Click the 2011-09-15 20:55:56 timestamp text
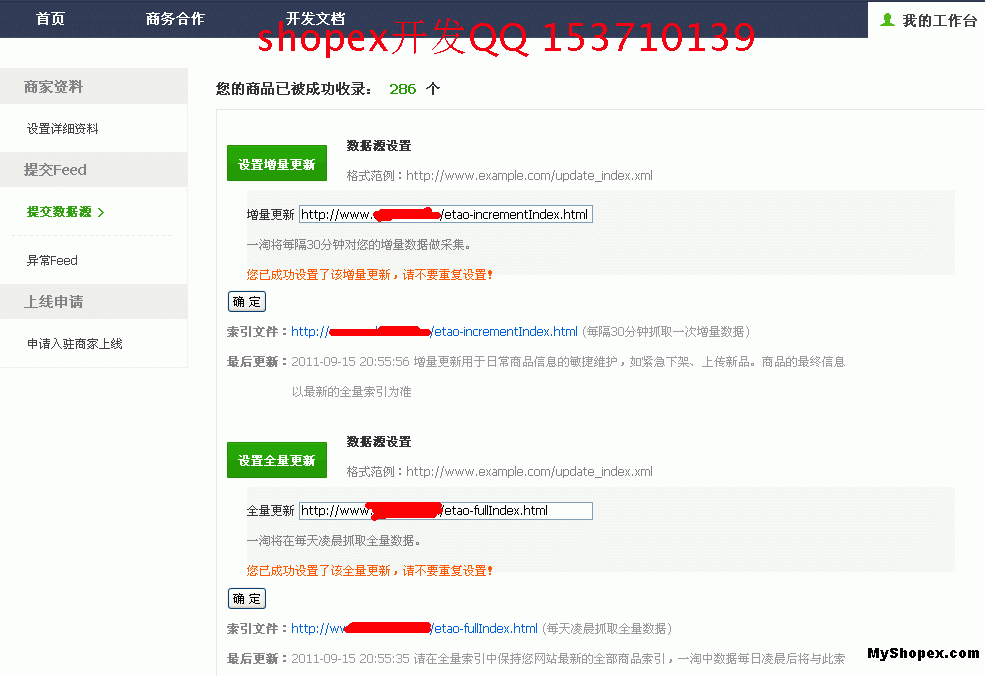The height and width of the screenshot is (676, 985). [x=350, y=362]
